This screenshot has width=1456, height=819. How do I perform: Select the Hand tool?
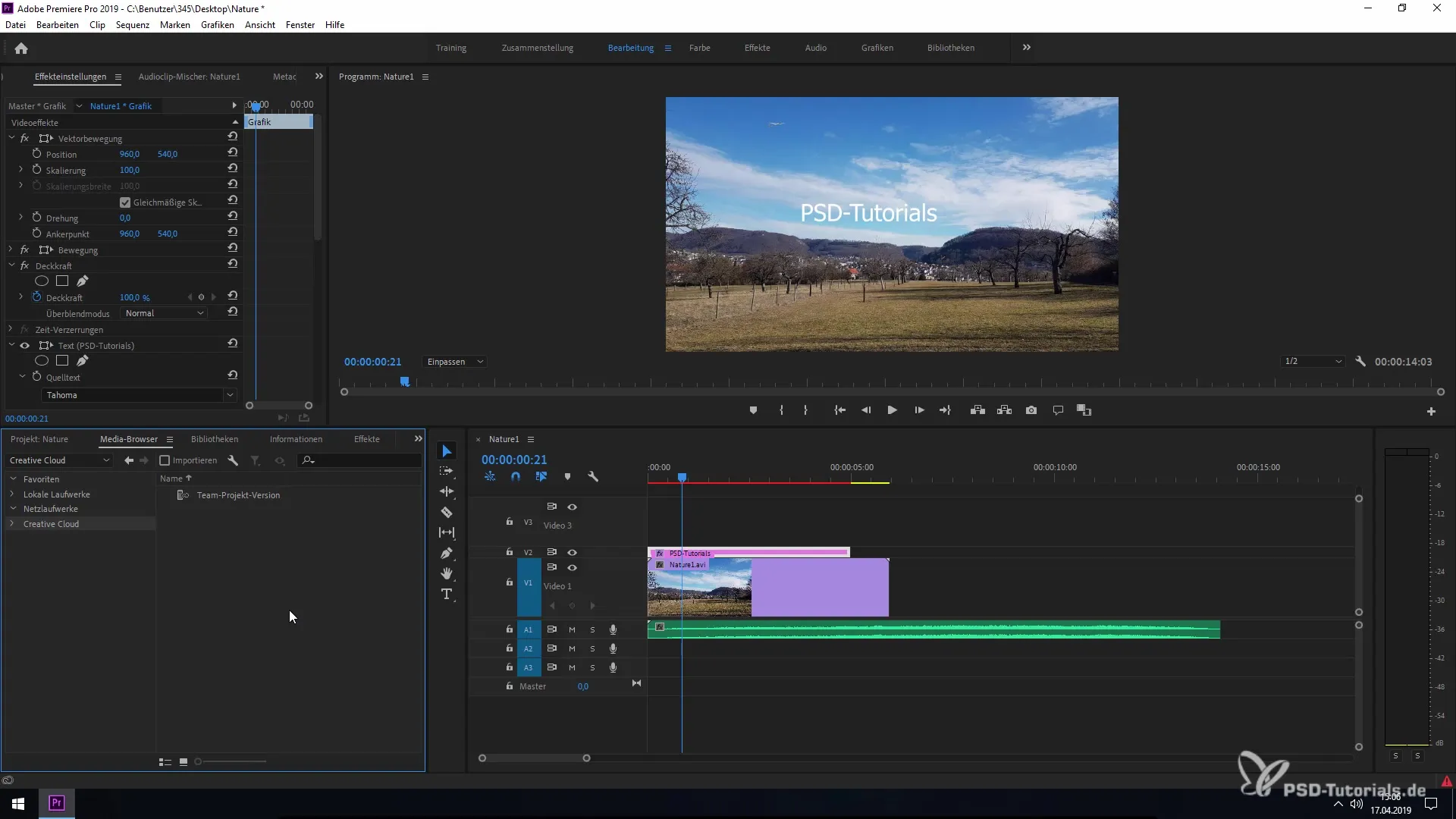[x=447, y=573]
